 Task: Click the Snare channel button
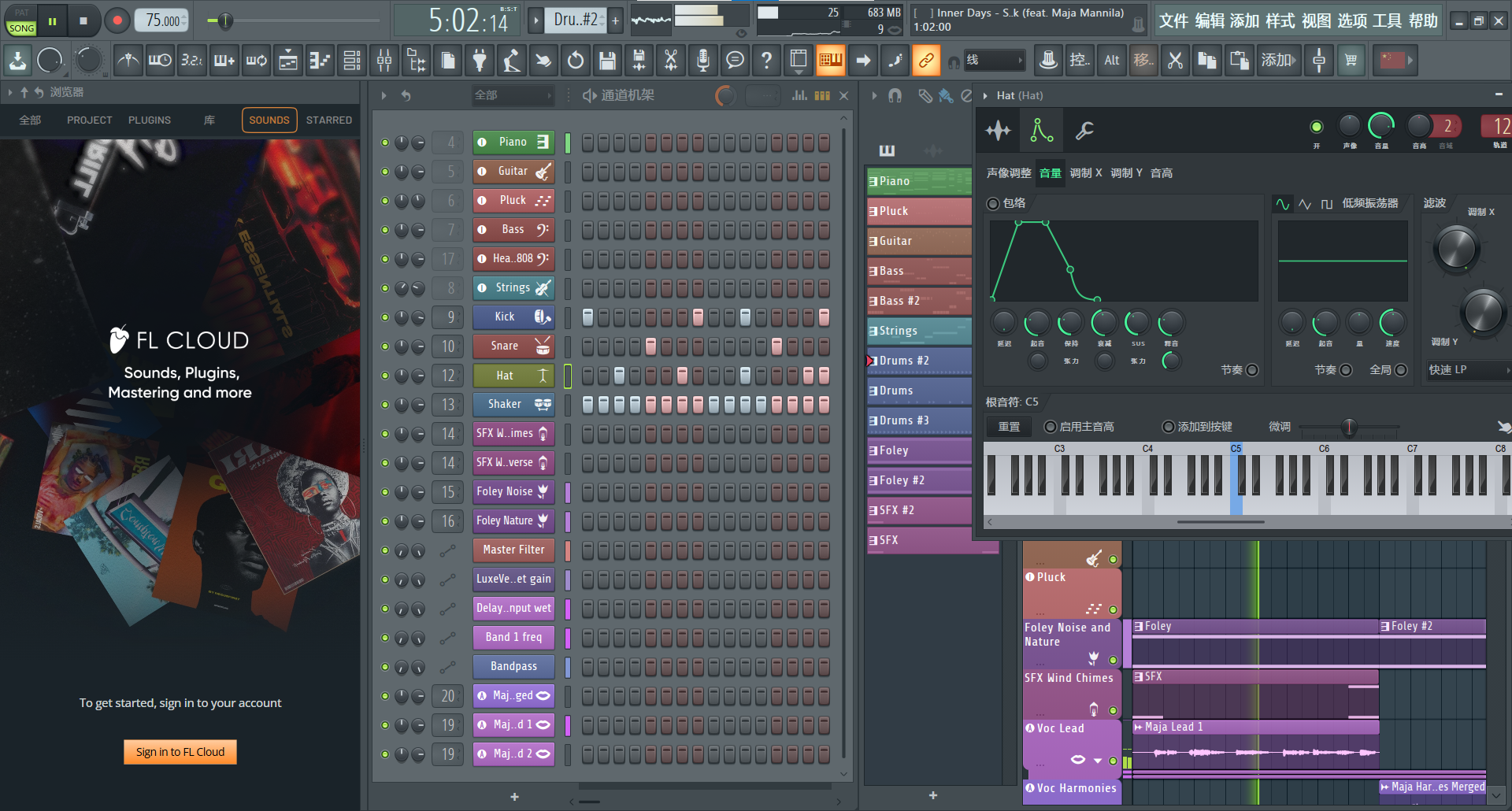coord(513,346)
